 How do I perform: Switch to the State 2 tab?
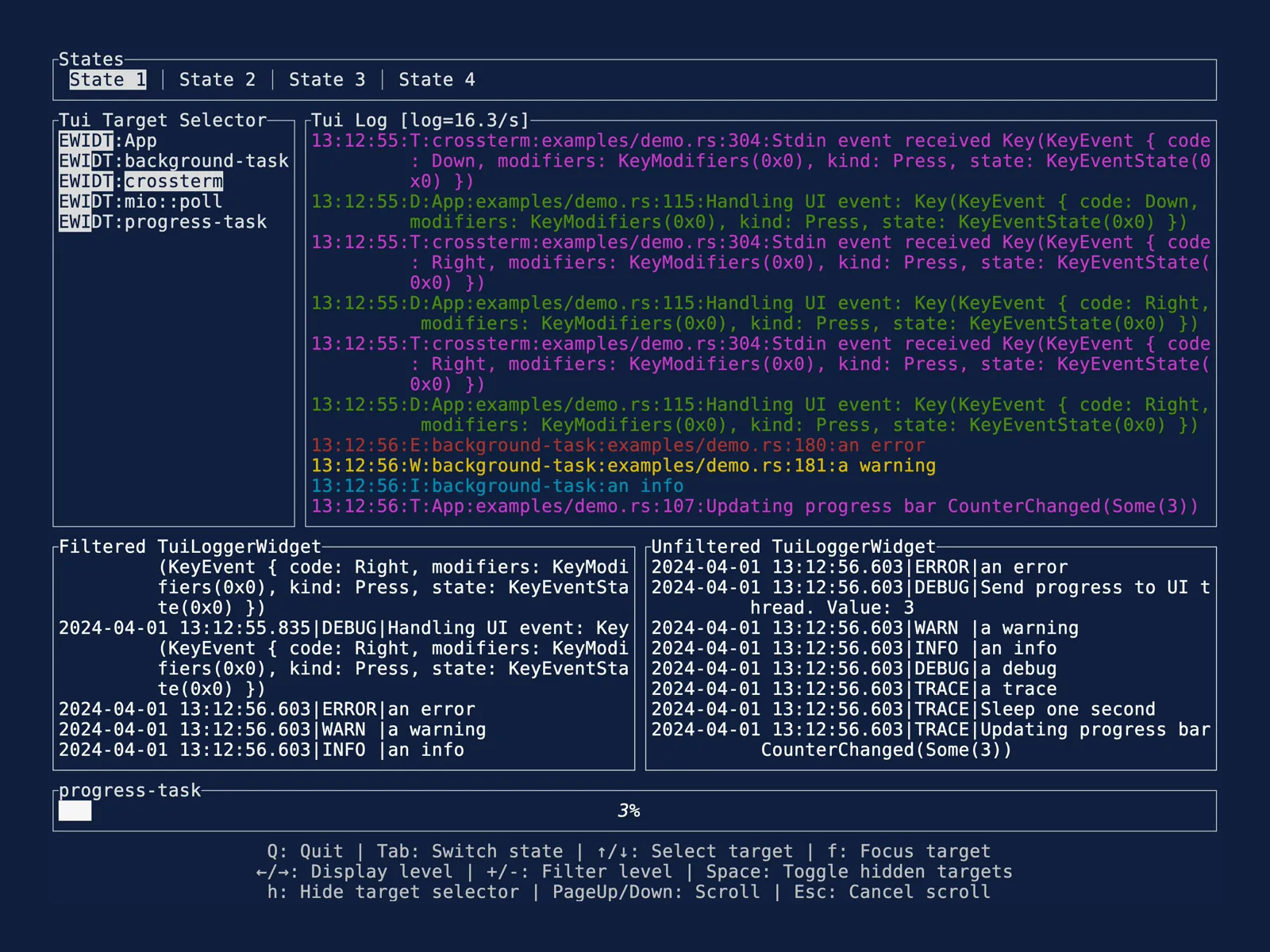tap(217, 79)
